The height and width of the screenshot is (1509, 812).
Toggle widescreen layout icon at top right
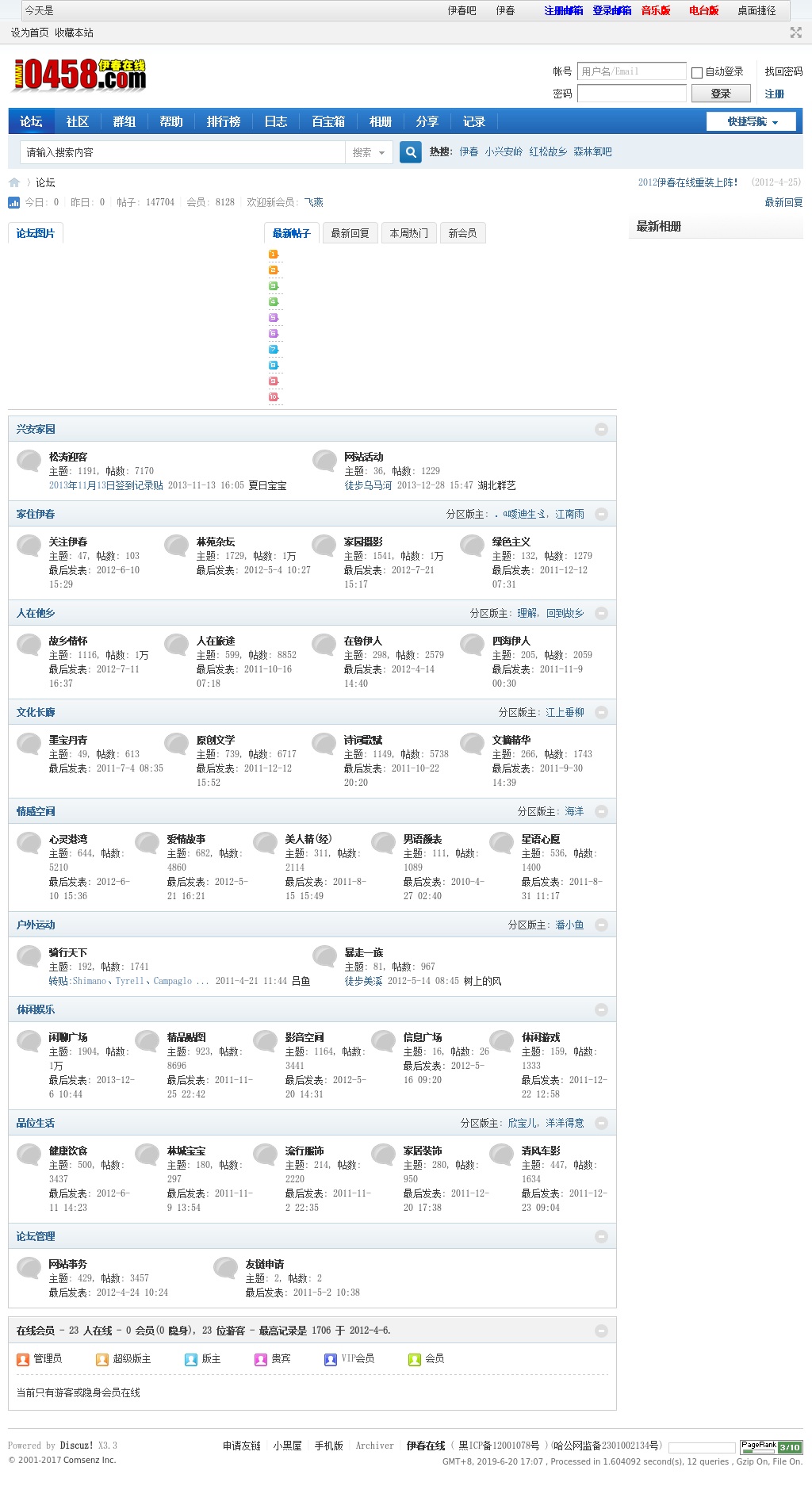coord(796,33)
